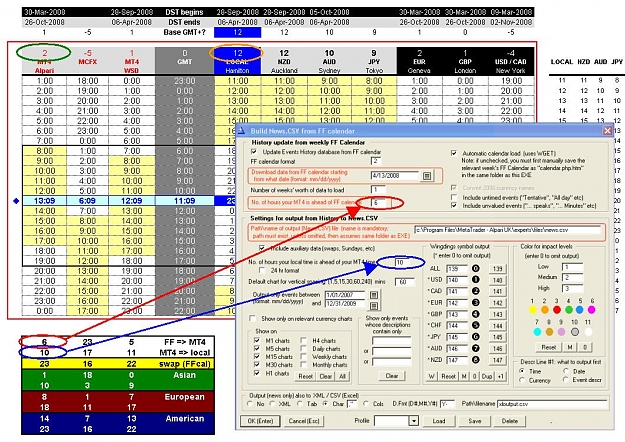
Task: Pick magenta color swatch number 6
Action: click(x=592, y=310)
